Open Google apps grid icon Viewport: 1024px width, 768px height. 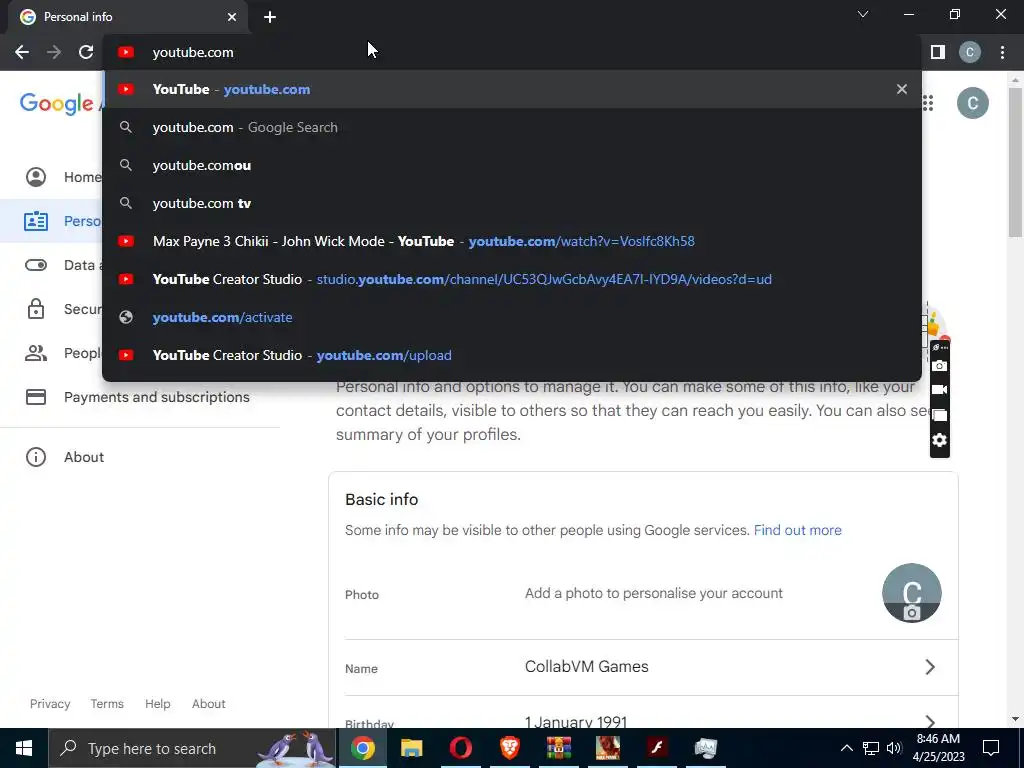pos(928,103)
